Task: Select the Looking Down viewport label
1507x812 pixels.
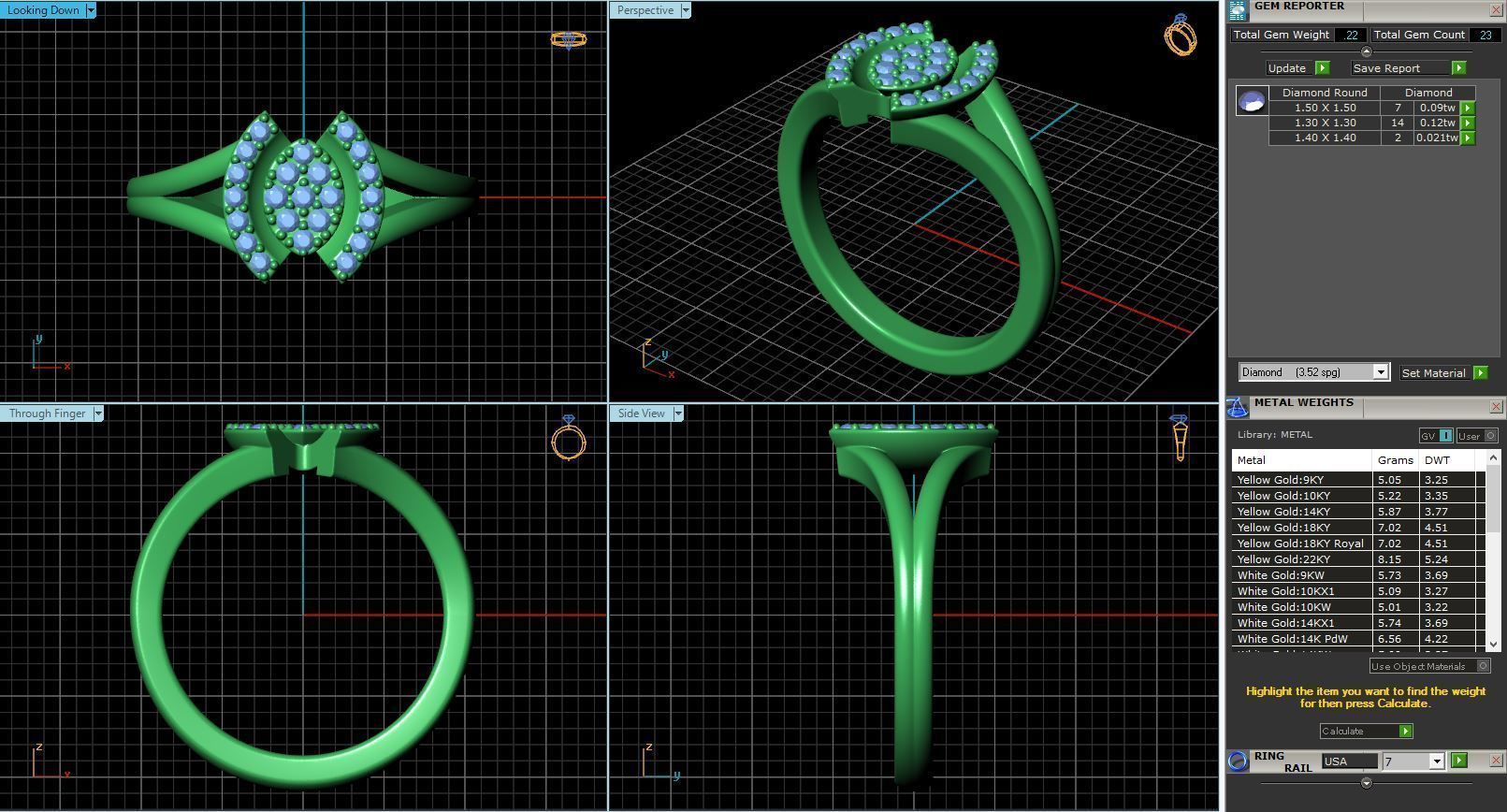Action: pos(43,10)
